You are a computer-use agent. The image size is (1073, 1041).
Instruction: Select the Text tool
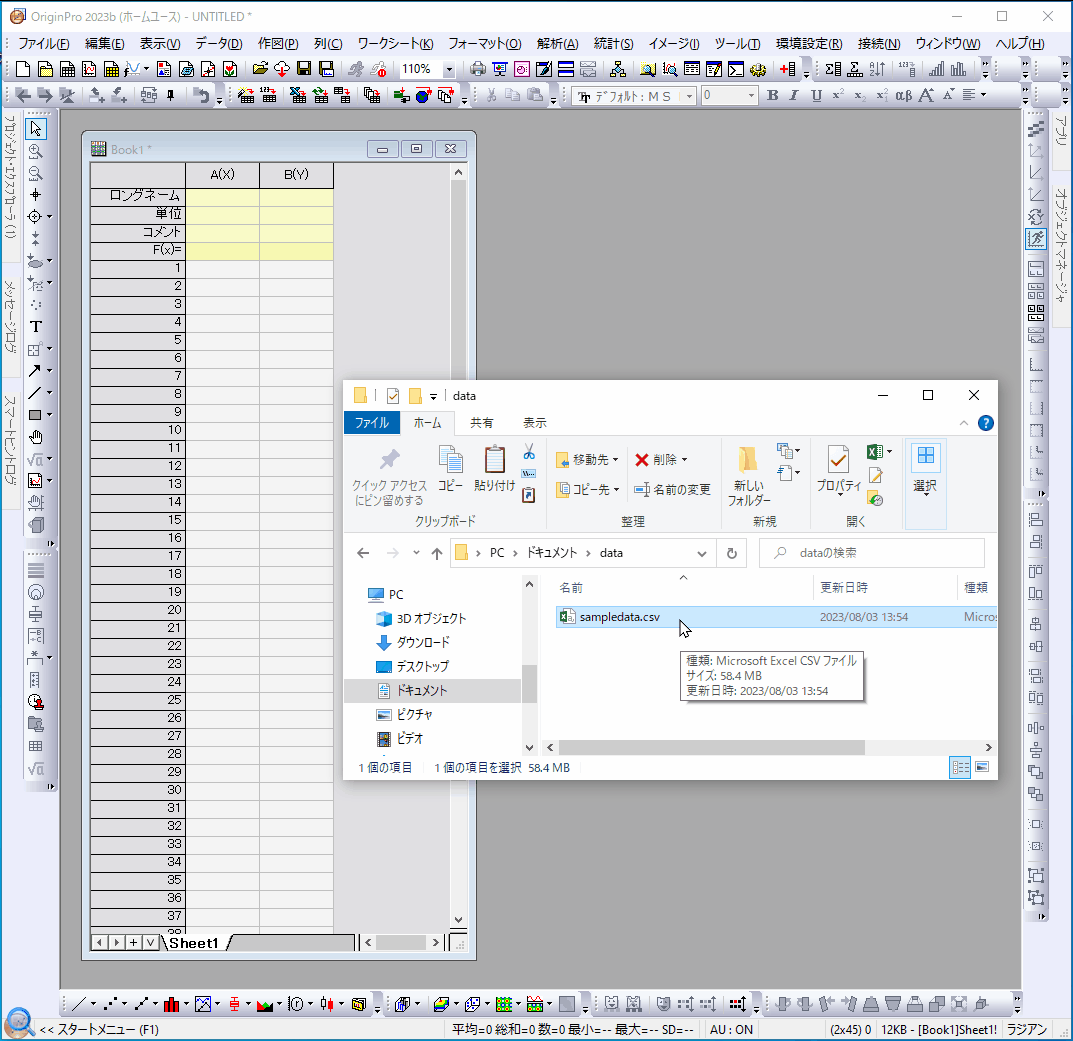(x=36, y=327)
